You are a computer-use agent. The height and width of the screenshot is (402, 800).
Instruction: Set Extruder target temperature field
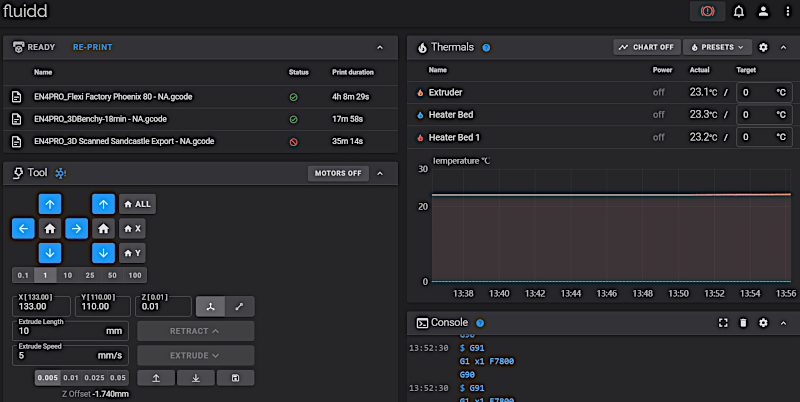(x=764, y=92)
